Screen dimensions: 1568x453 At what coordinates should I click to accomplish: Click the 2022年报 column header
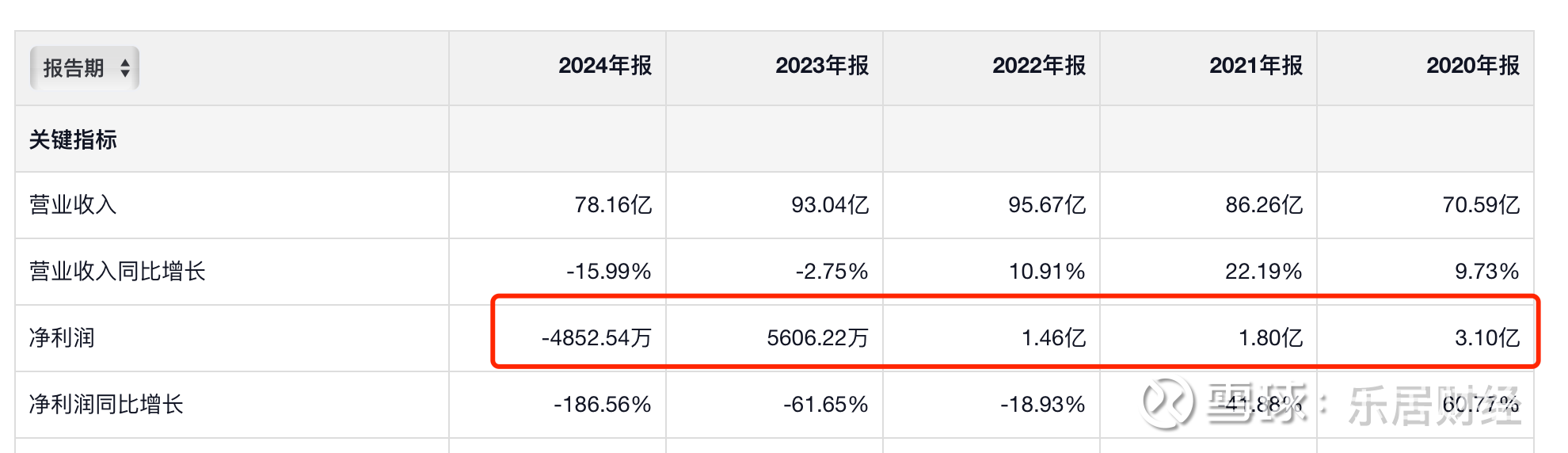point(1038,66)
